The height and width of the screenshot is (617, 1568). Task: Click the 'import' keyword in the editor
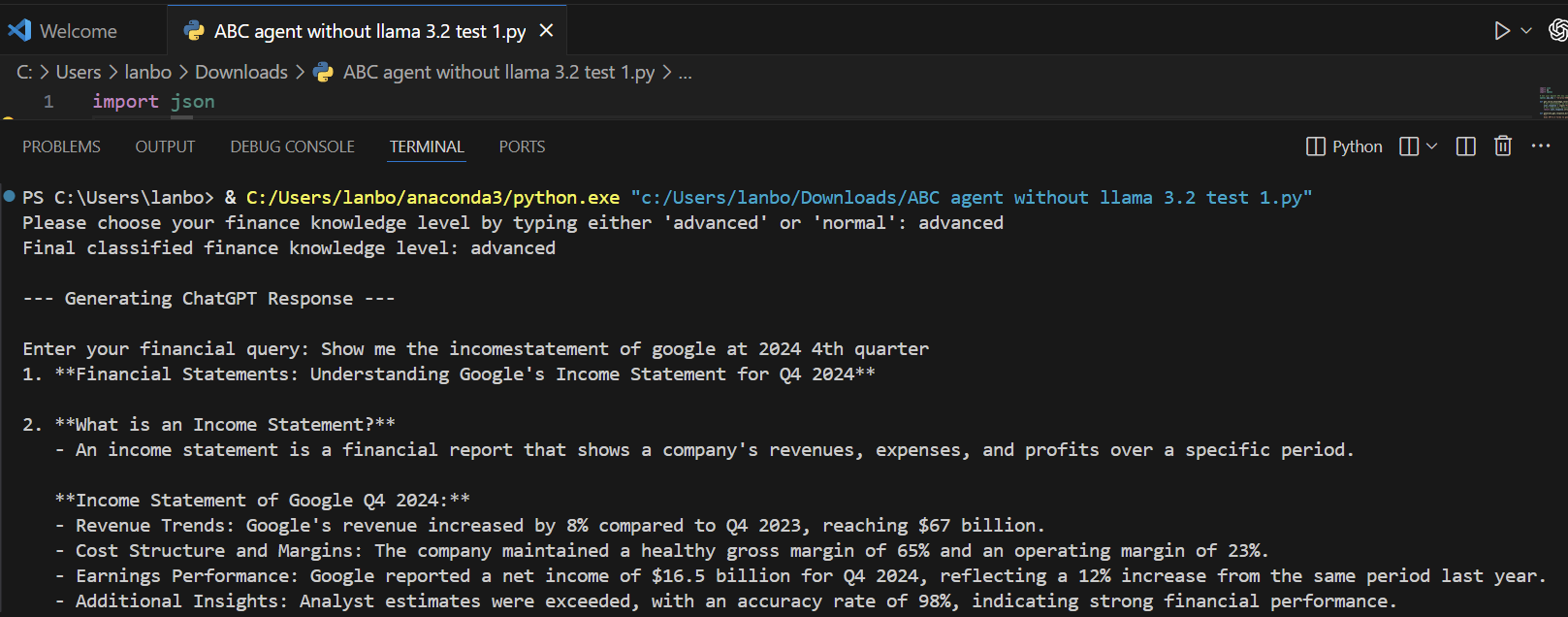point(125,102)
